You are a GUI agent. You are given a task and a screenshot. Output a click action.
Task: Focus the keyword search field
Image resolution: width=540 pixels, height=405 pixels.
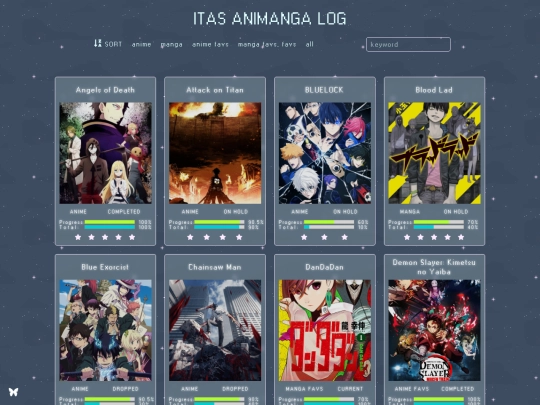408,44
